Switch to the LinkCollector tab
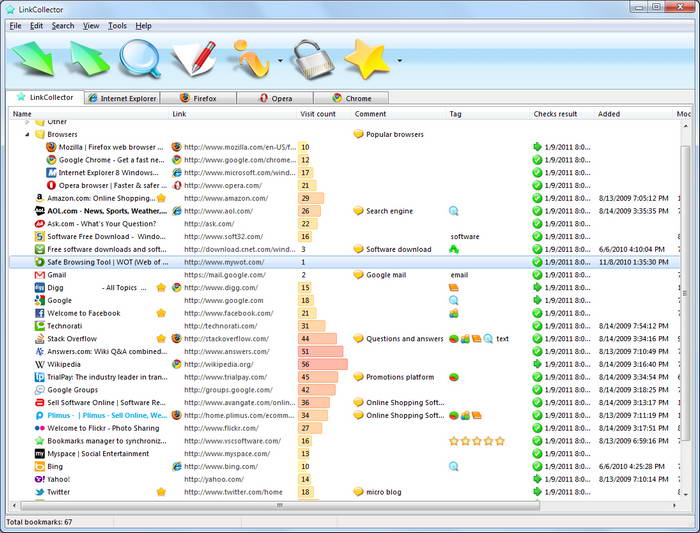700x533 pixels. pos(45,97)
